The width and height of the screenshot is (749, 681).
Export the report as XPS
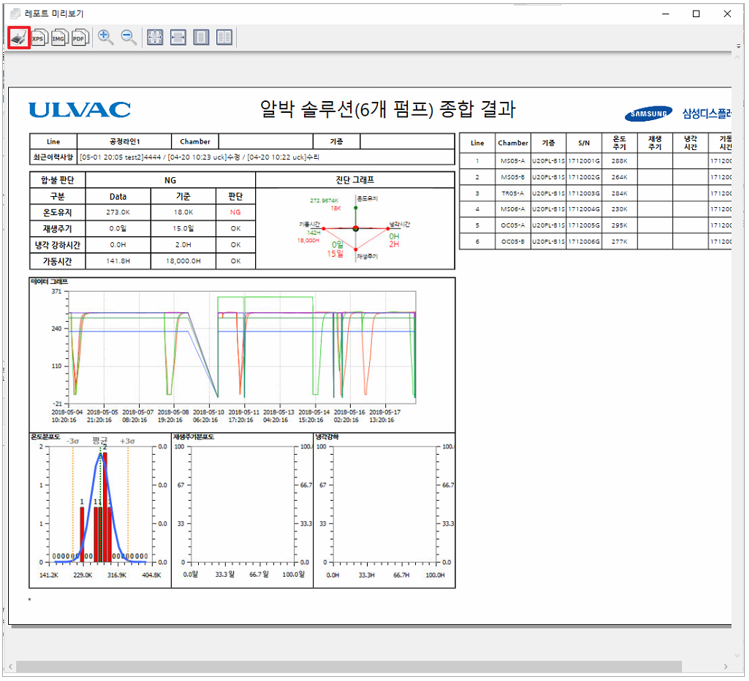tap(39, 37)
